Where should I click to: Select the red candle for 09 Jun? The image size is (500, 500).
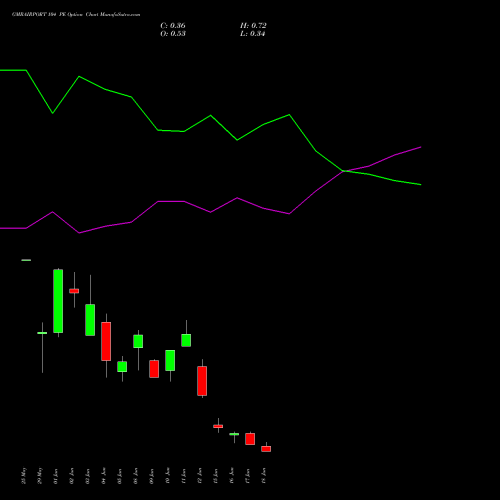[154, 369]
